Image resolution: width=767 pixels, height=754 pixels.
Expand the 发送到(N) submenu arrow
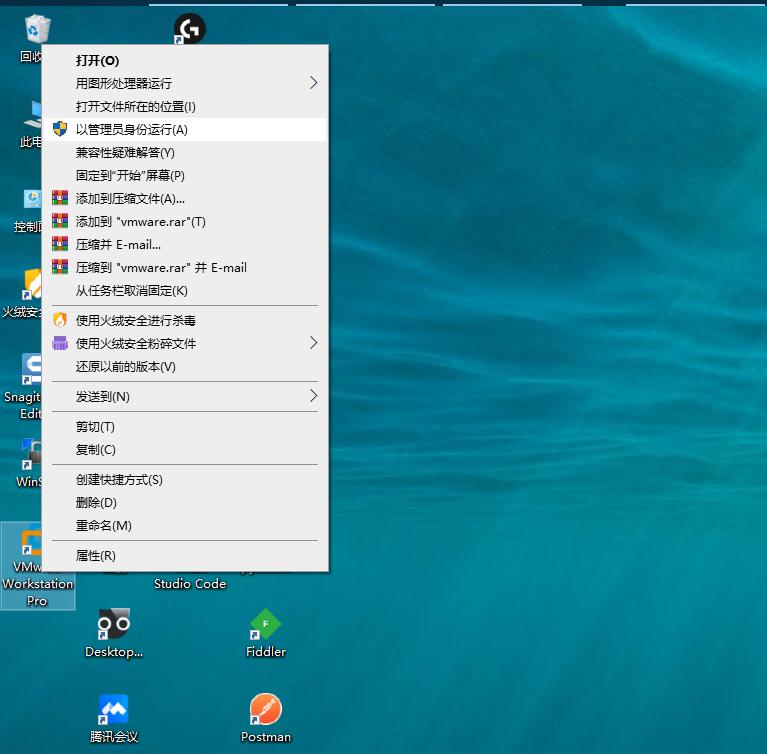pyautogui.click(x=314, y=396)
